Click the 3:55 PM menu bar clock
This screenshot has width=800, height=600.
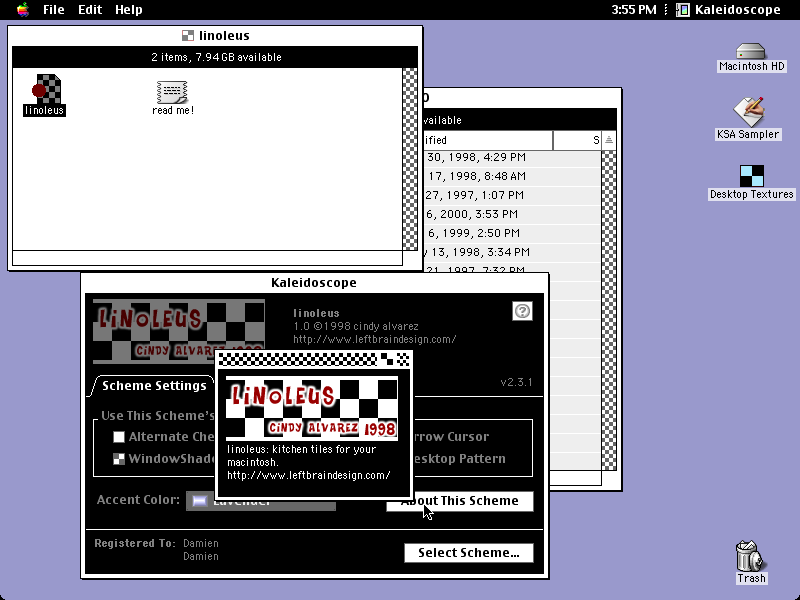[634, 10]
